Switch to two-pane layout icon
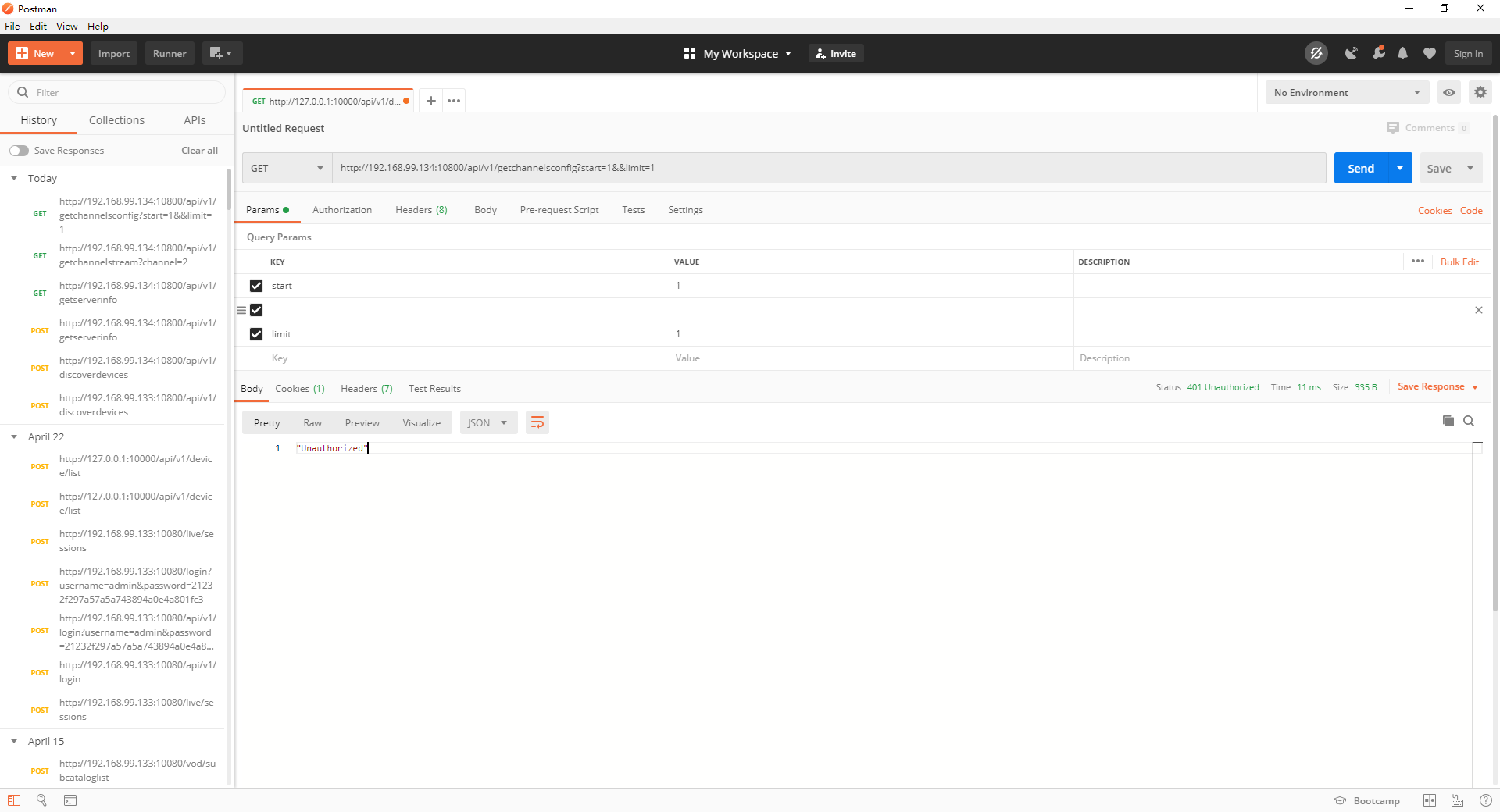This screenshot has height=812, width=1500. click(1430, 800)
